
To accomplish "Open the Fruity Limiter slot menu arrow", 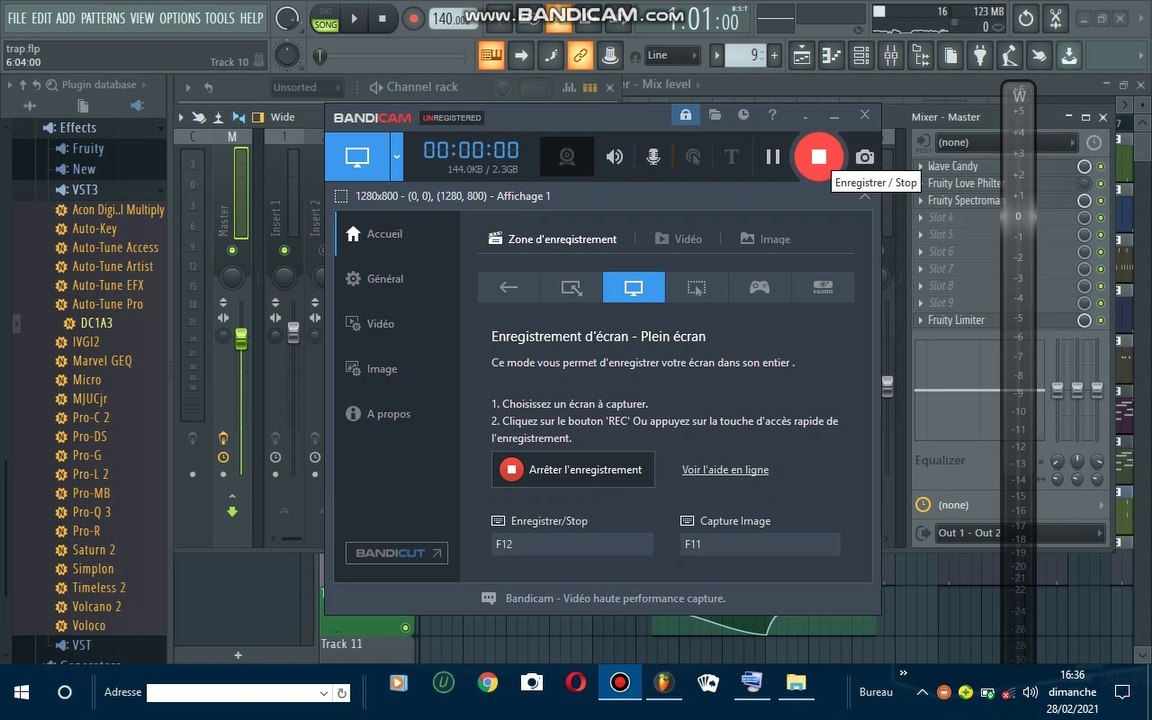I will (921, 320).
